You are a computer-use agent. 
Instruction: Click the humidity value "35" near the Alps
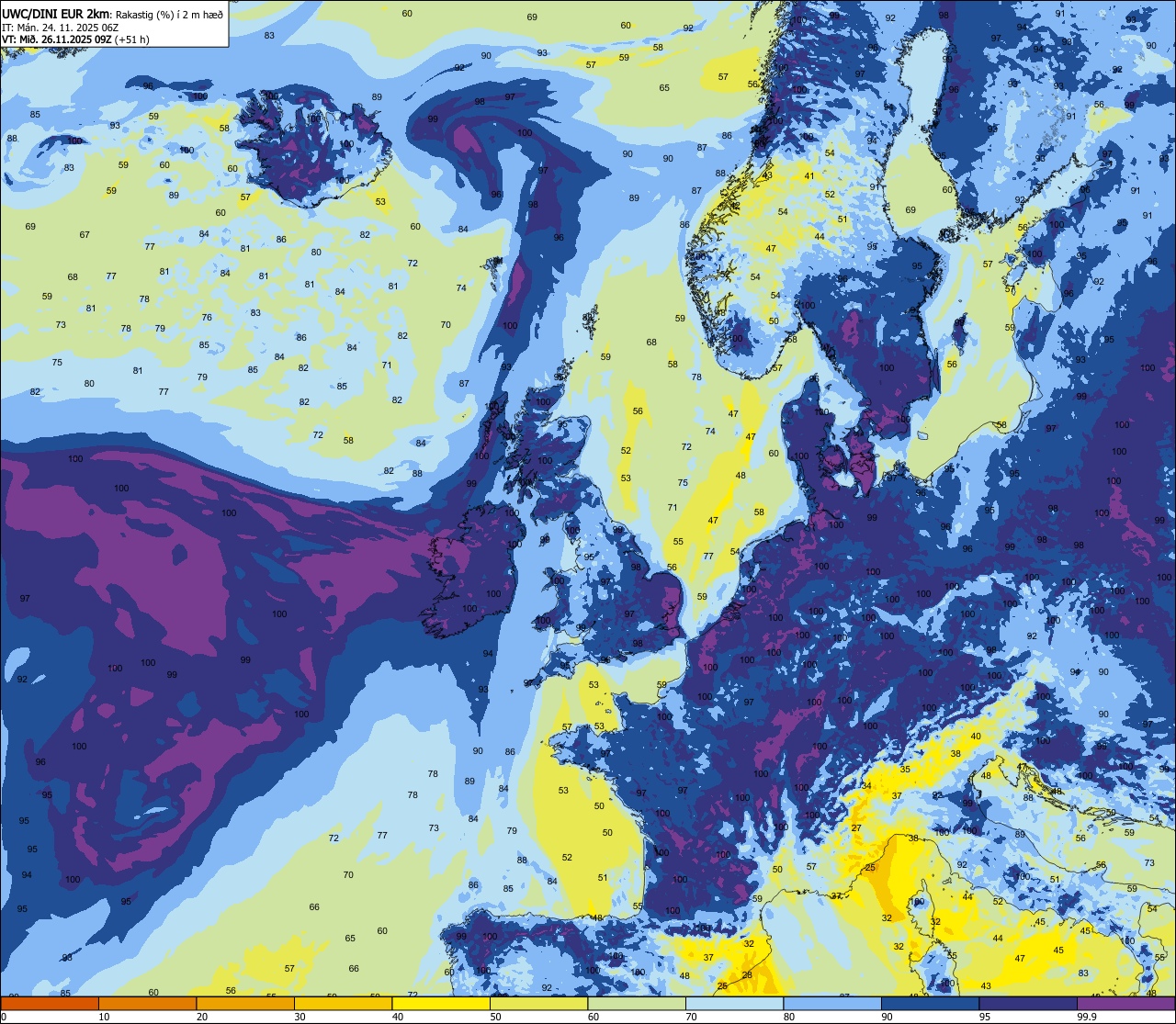point(905,769)
